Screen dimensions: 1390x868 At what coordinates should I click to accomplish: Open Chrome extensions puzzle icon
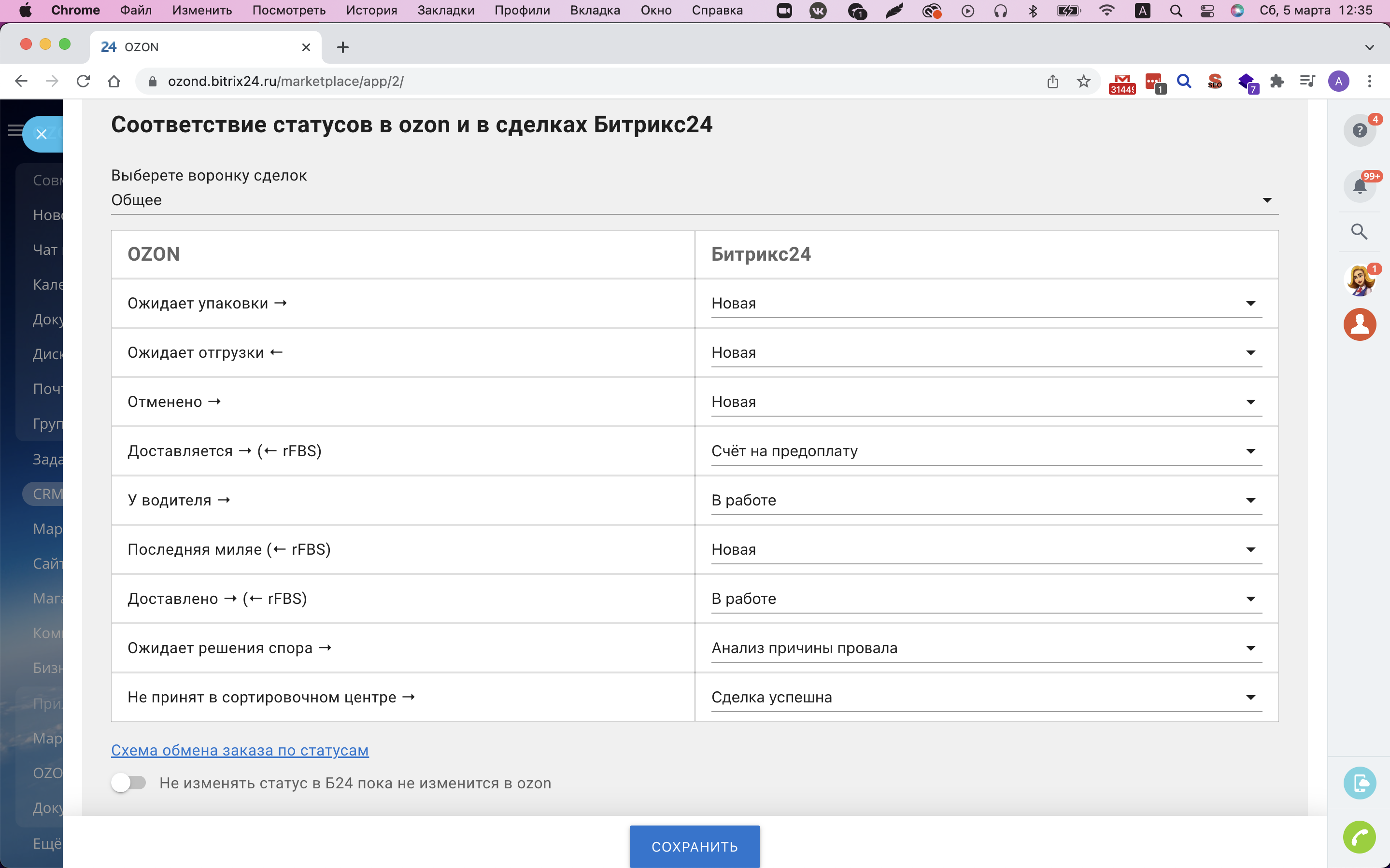click(x=1277, y=82)
